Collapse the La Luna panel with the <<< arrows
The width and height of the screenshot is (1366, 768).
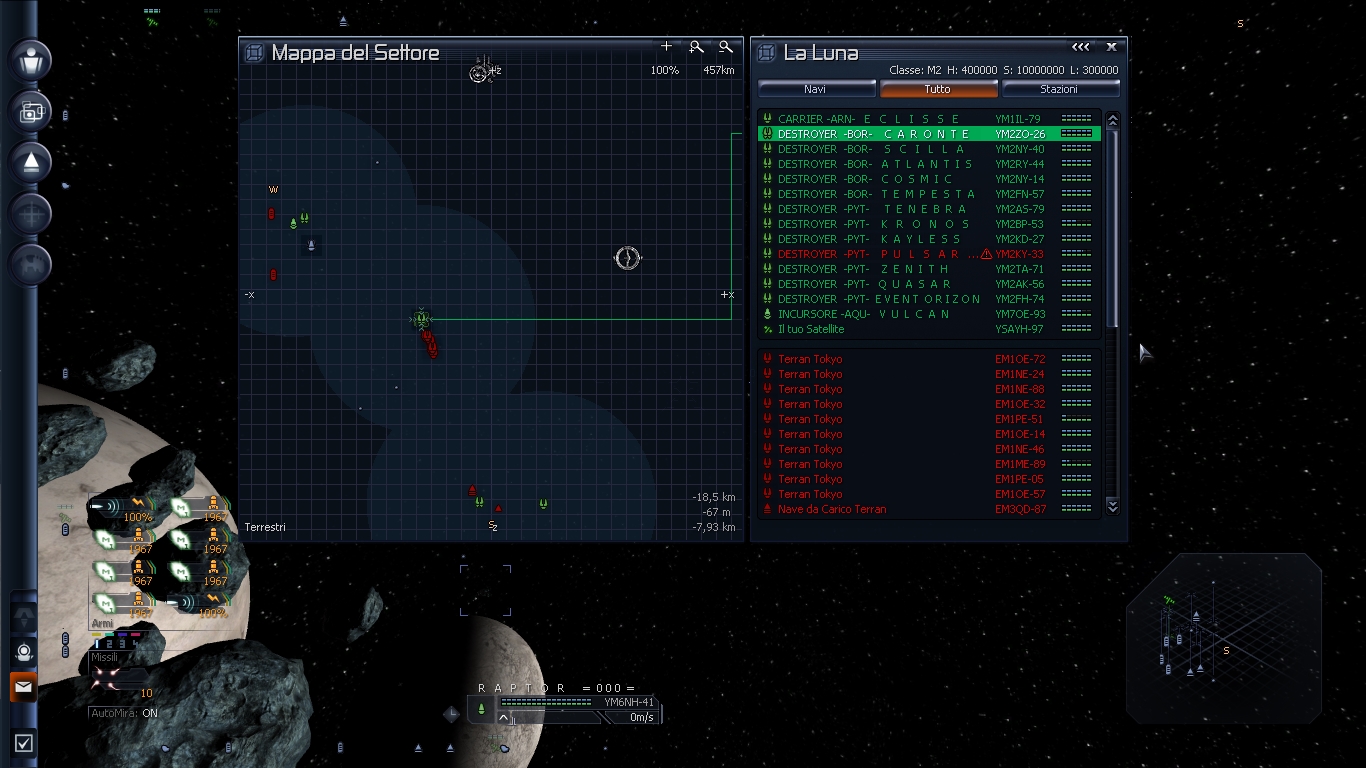(x=1080, y=47)
